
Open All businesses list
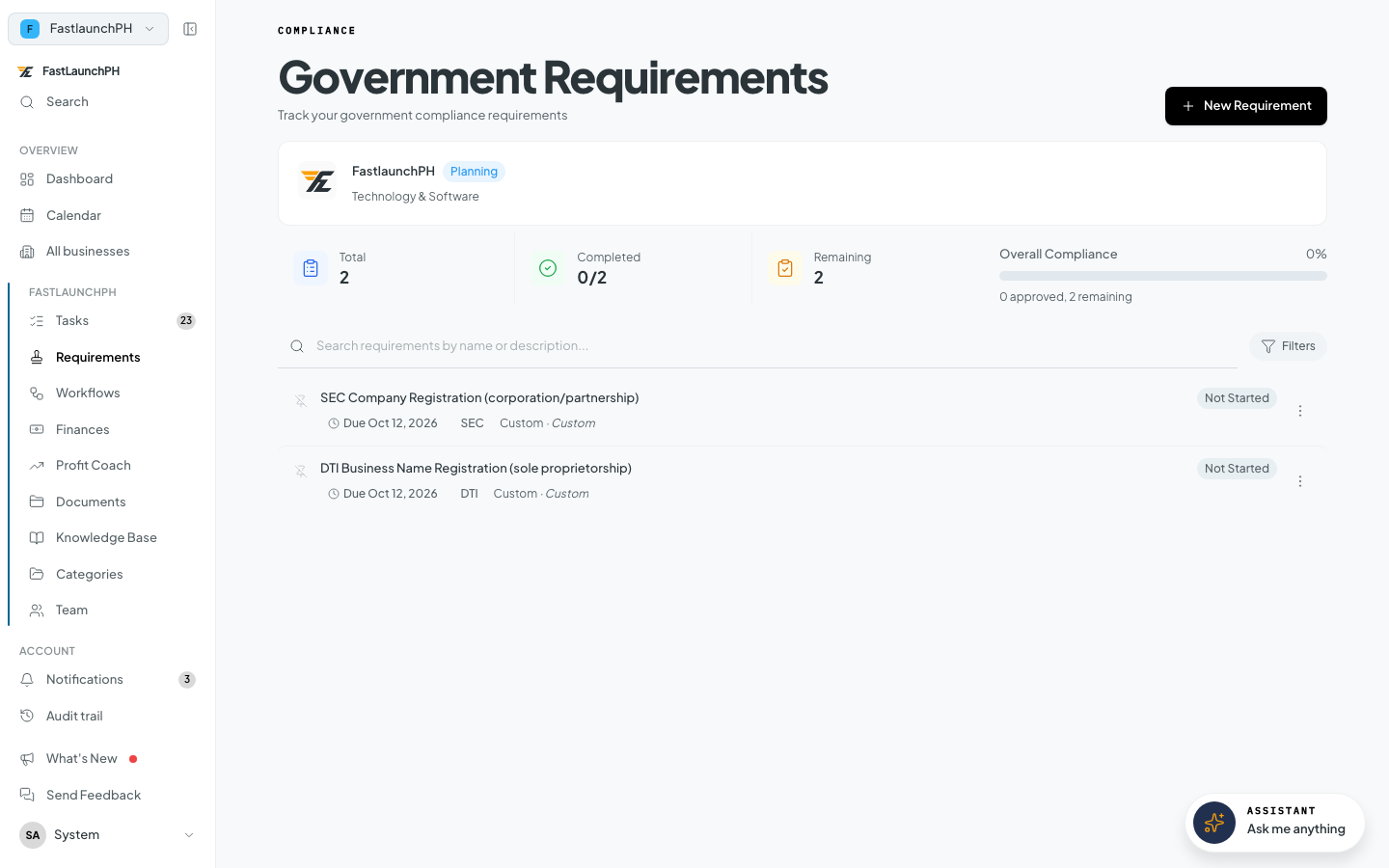point(107,252)
